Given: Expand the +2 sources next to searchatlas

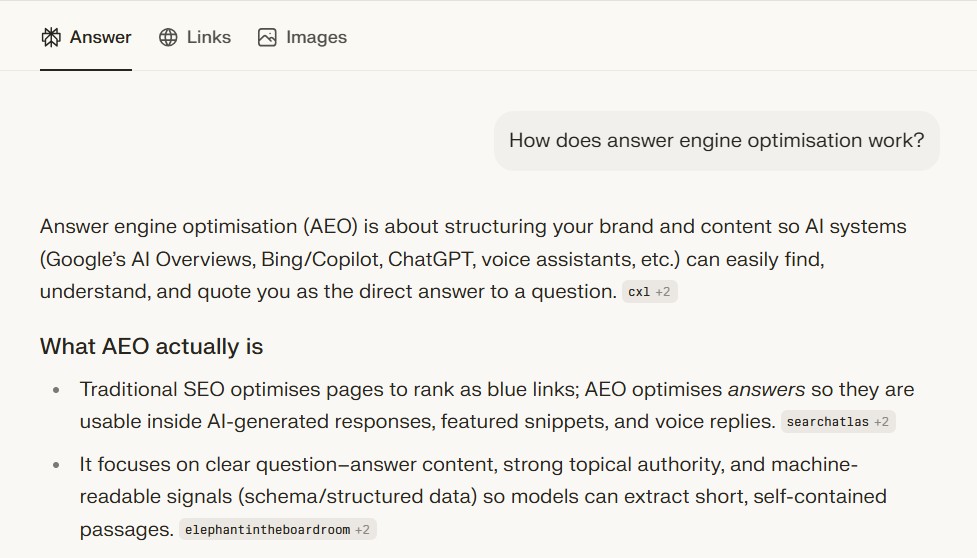Looking at the screenshot, I should (881, 422).
